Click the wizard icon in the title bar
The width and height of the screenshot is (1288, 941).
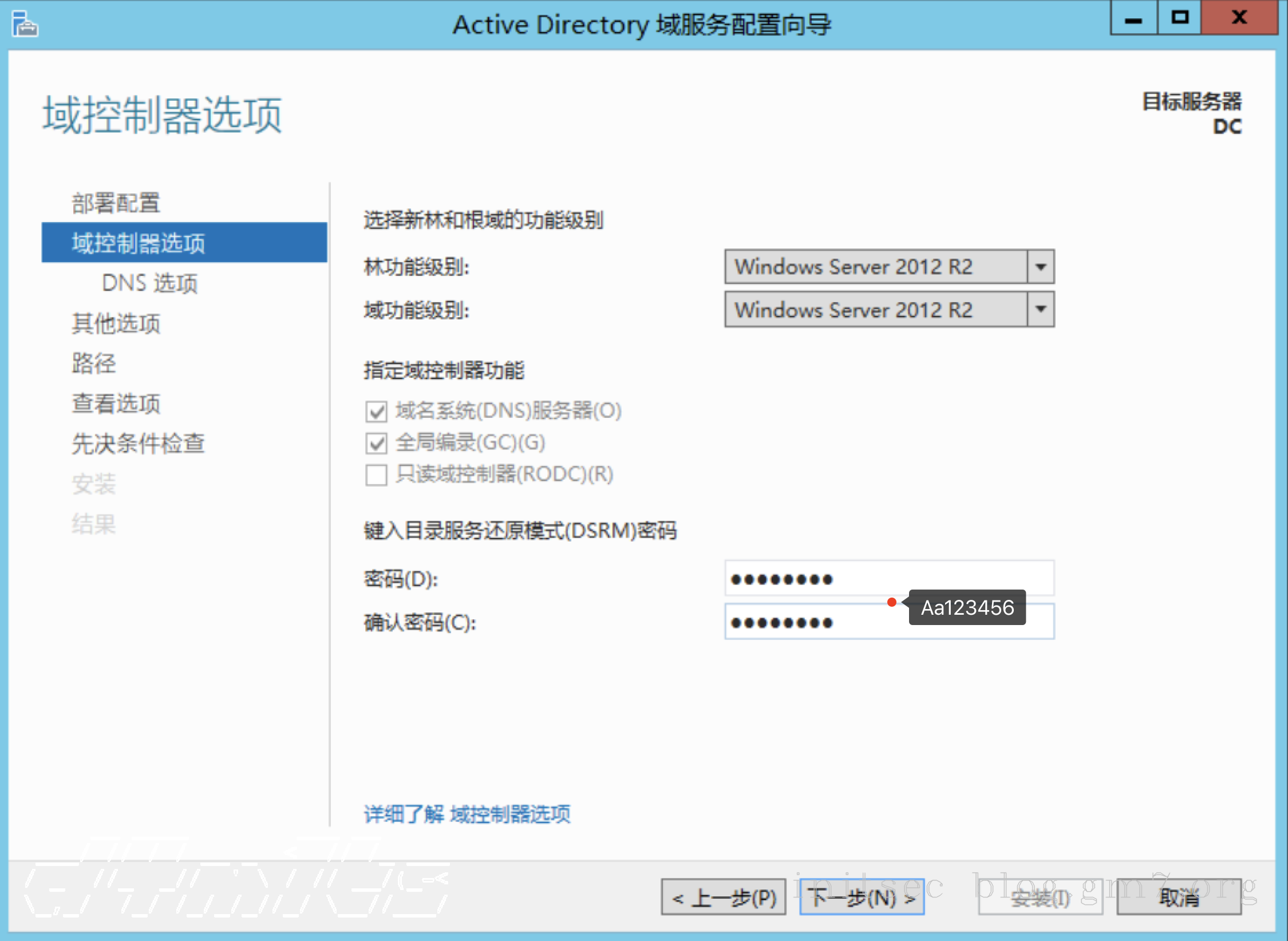(x=24, y=24)
